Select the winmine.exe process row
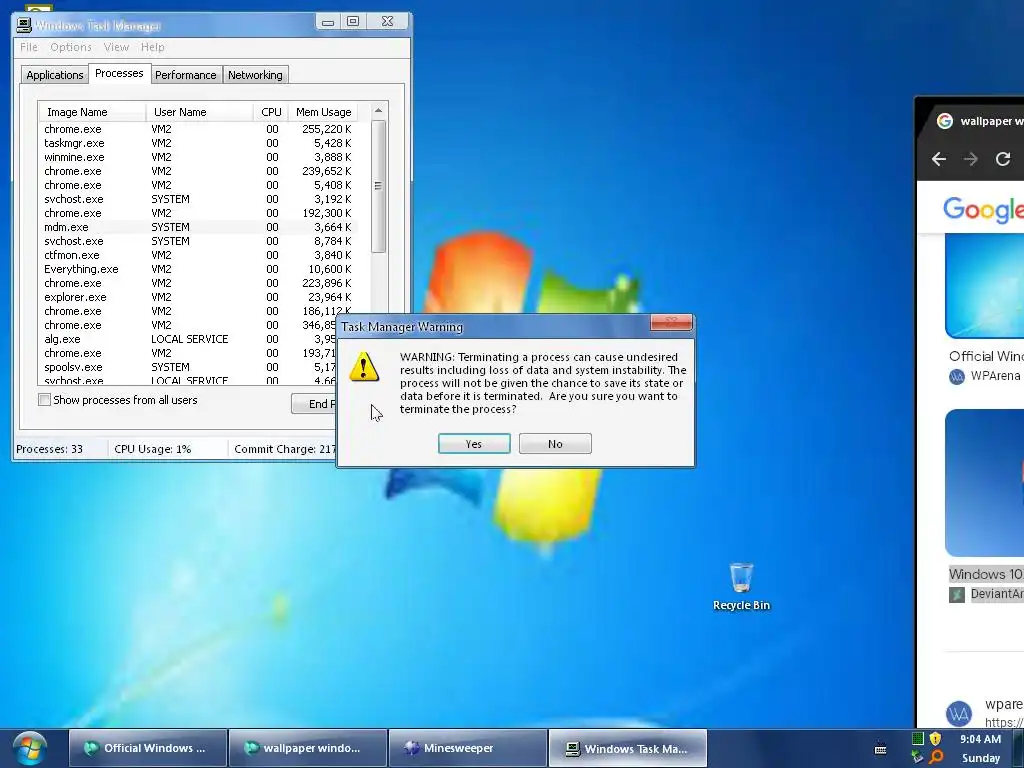The image size is (1024, 768). point(198,157)
